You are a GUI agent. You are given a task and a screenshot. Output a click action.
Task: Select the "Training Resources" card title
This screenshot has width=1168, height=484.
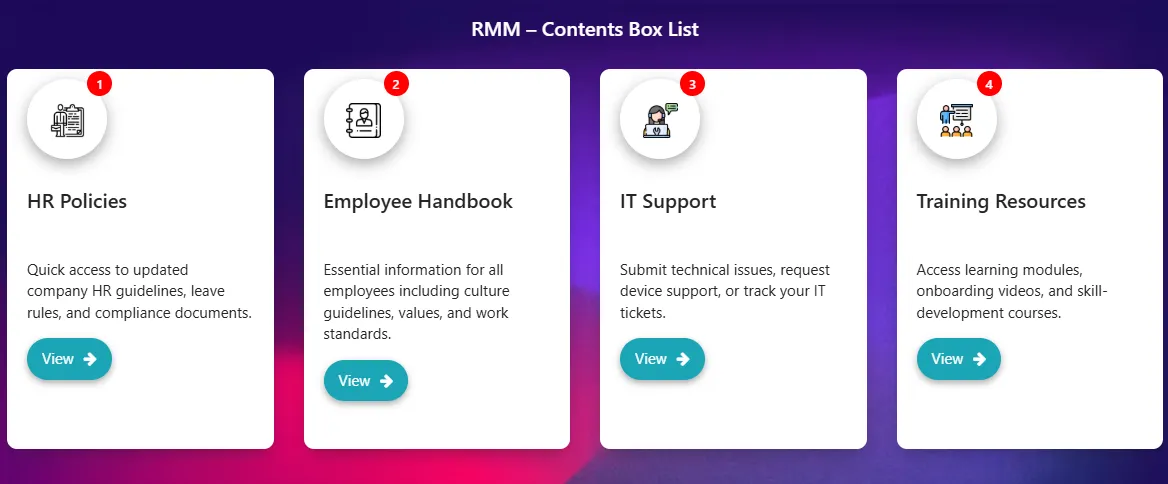pyautogui.click(x=1000, y=202)
